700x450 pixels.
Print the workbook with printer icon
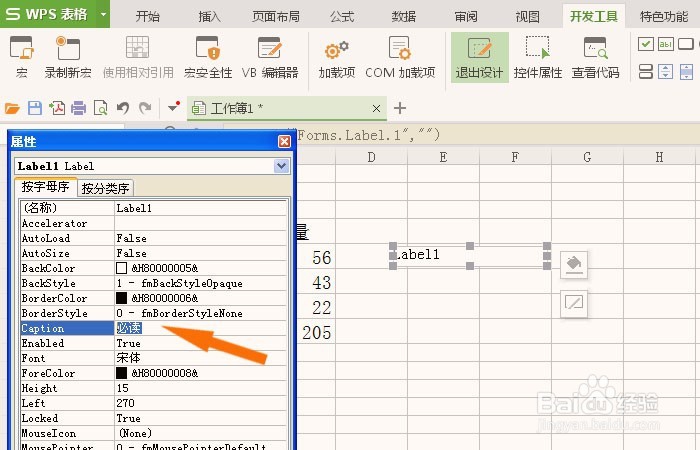pos(79,108)
